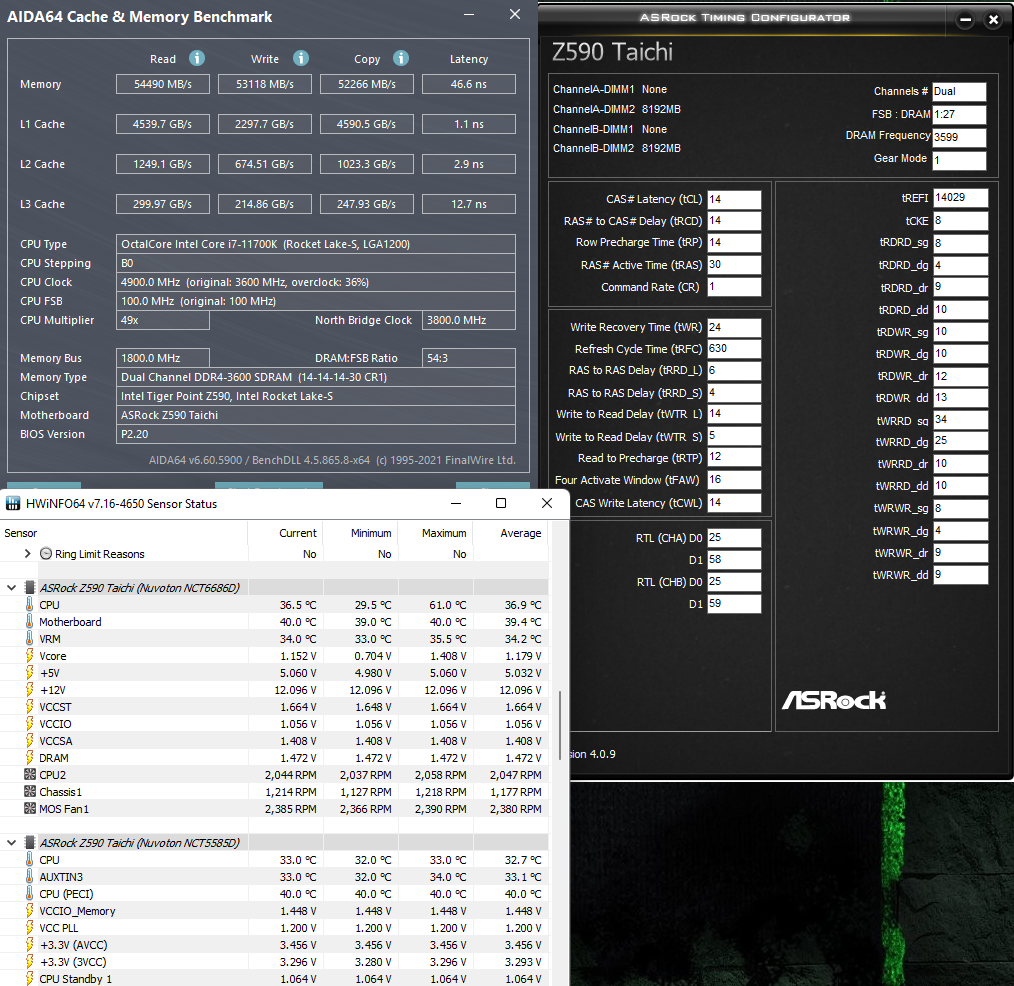1014x986 pixels.
Task: Click thermometer icon beside Motherboard sensor
Action: [x=30, y=621]
